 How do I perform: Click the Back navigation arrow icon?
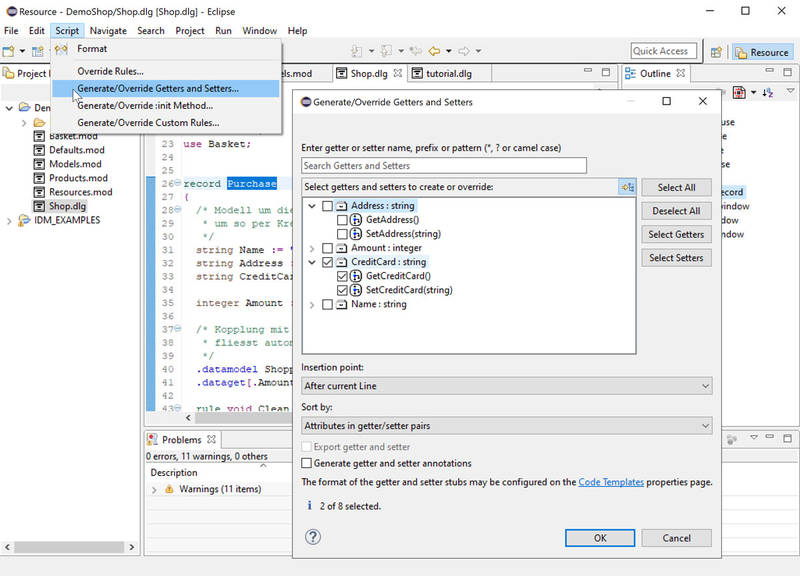434,51
